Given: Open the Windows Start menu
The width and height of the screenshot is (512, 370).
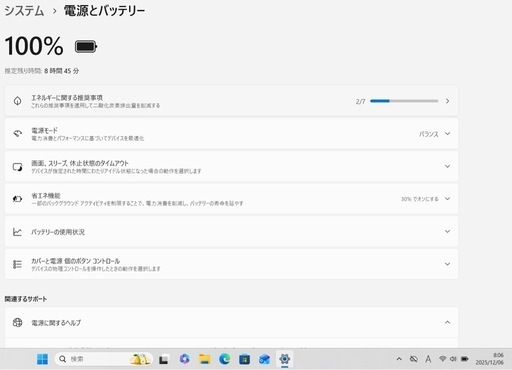Looking at the screenshot, I should (42, 359).
